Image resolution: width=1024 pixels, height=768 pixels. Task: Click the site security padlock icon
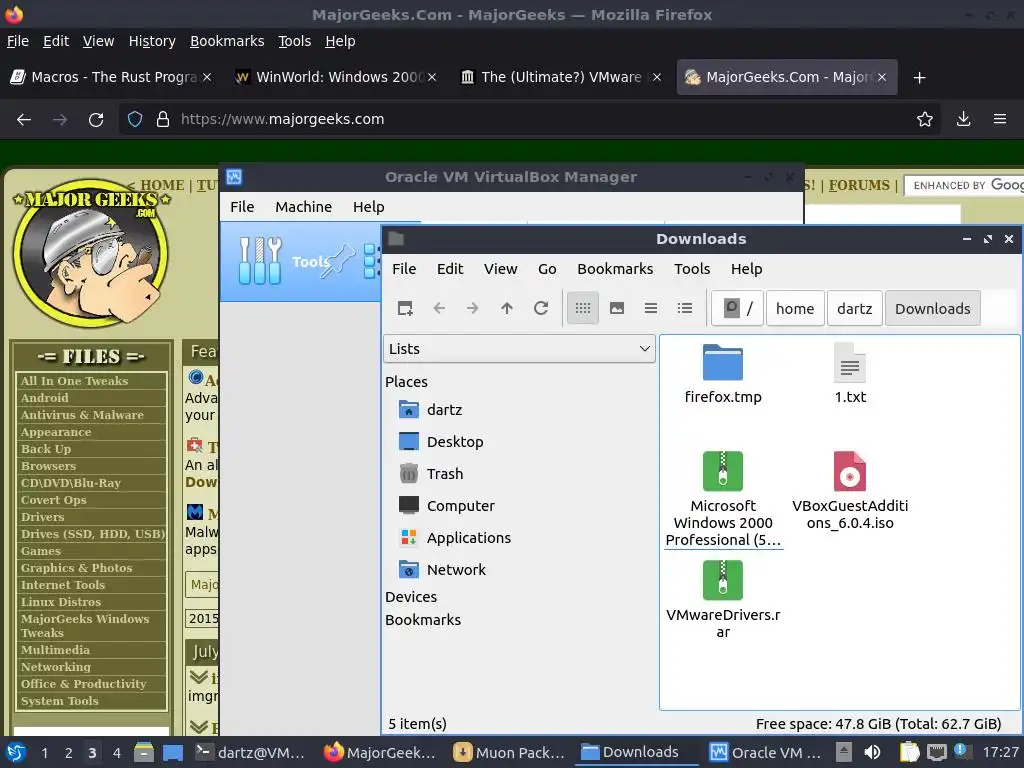pos(163,119)
